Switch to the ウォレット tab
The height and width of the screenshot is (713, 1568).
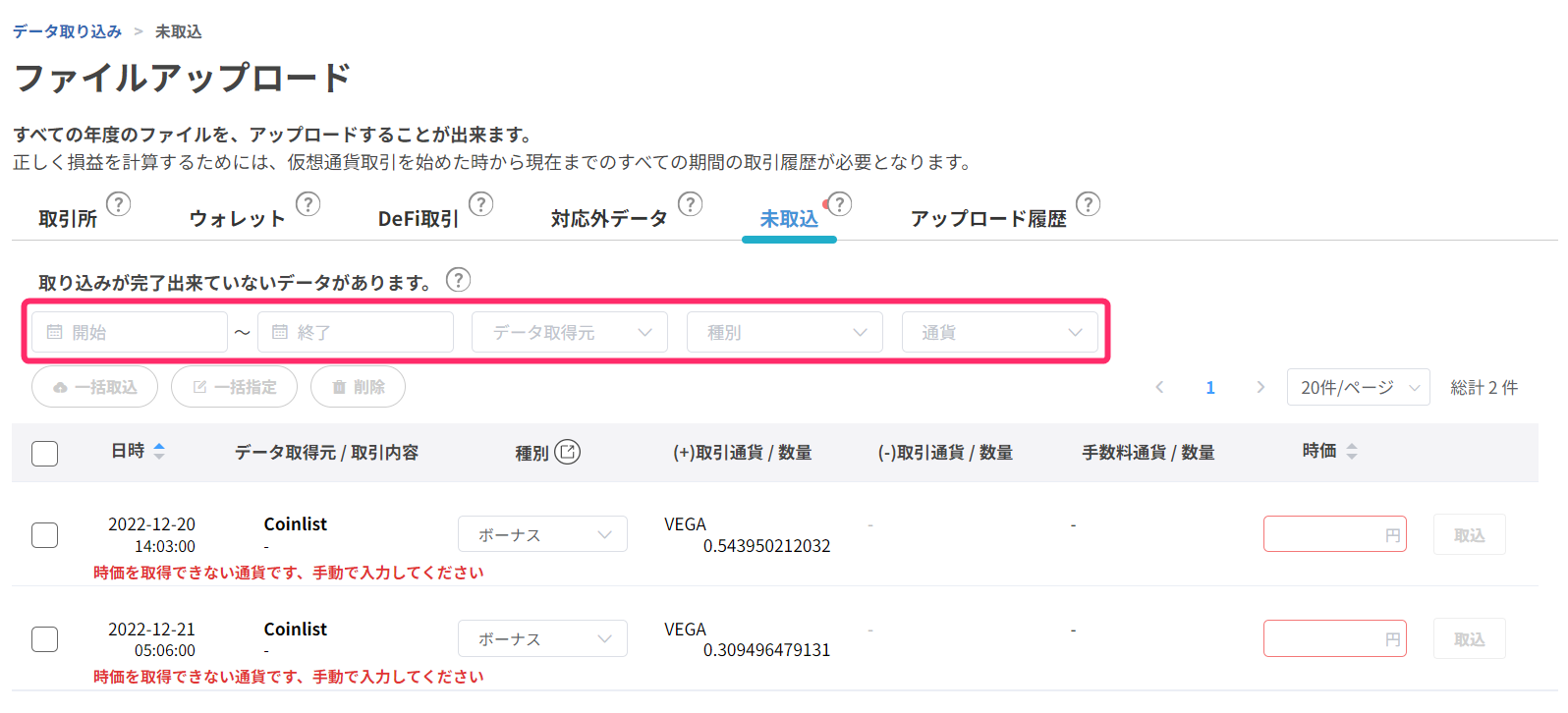(237, 219)
